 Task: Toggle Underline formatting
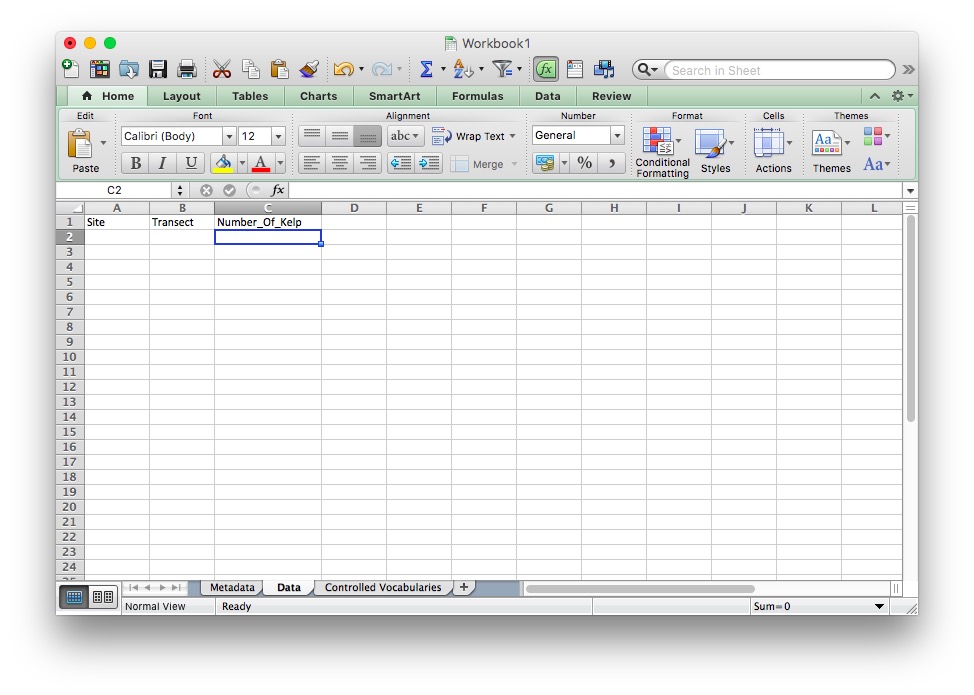point(190,163)
